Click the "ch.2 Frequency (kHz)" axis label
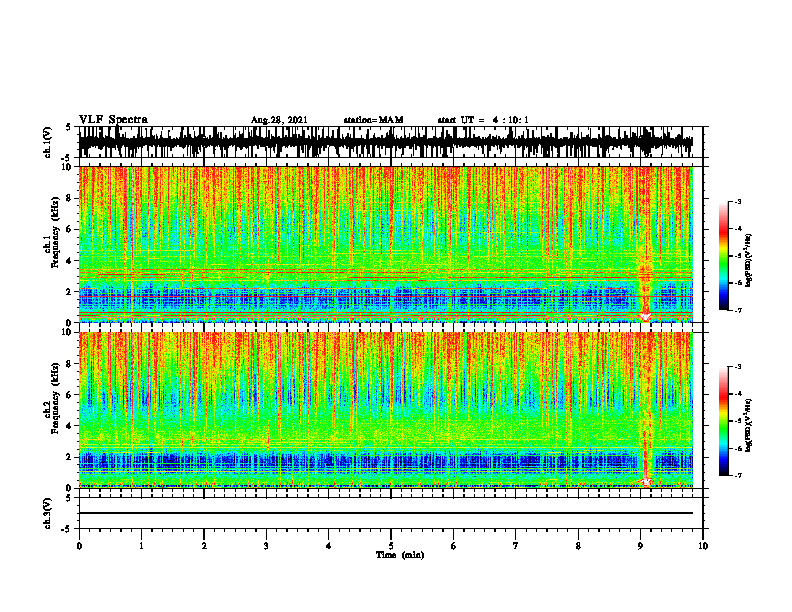 tap(53, 398)
